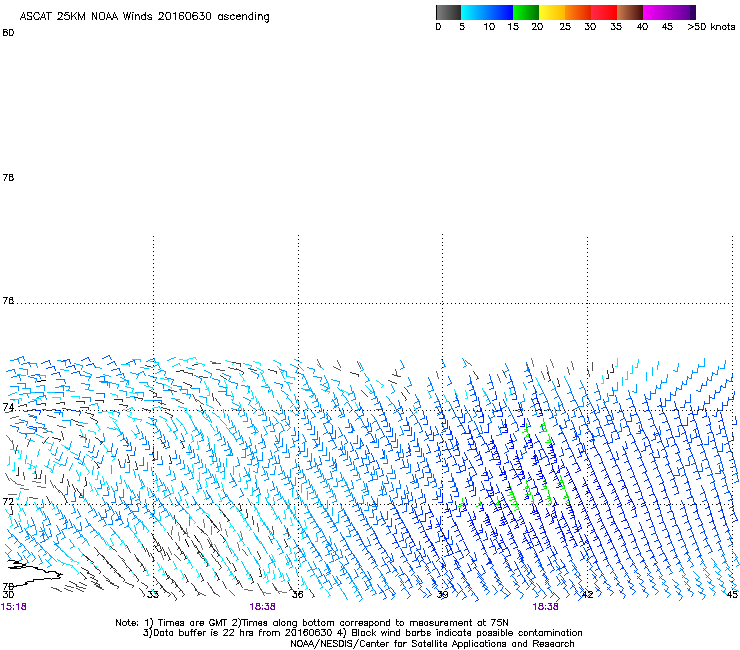This screenshot has width=740, height=650.
Task: Click the yellow 20-25 knots color segment
Action: pos(552,12)
